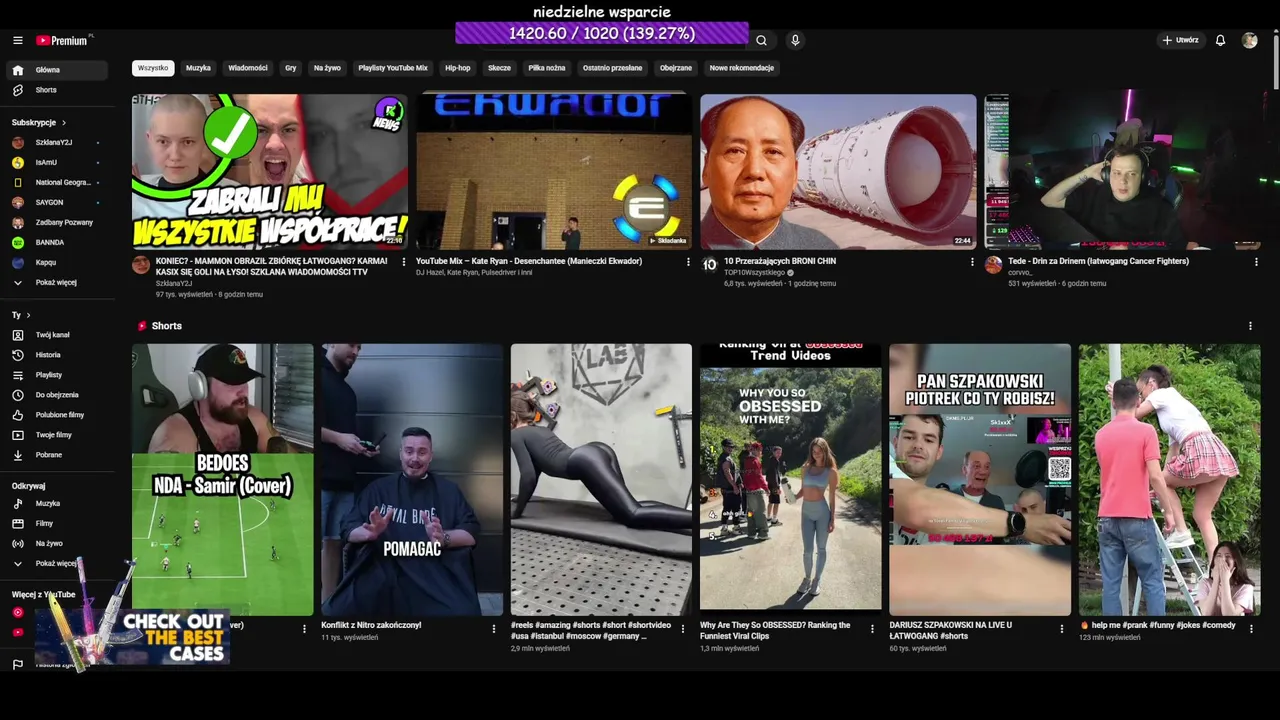Screen dimensions: 1280x720
Task: Open the hamburger guide menu
Action: 18,40
